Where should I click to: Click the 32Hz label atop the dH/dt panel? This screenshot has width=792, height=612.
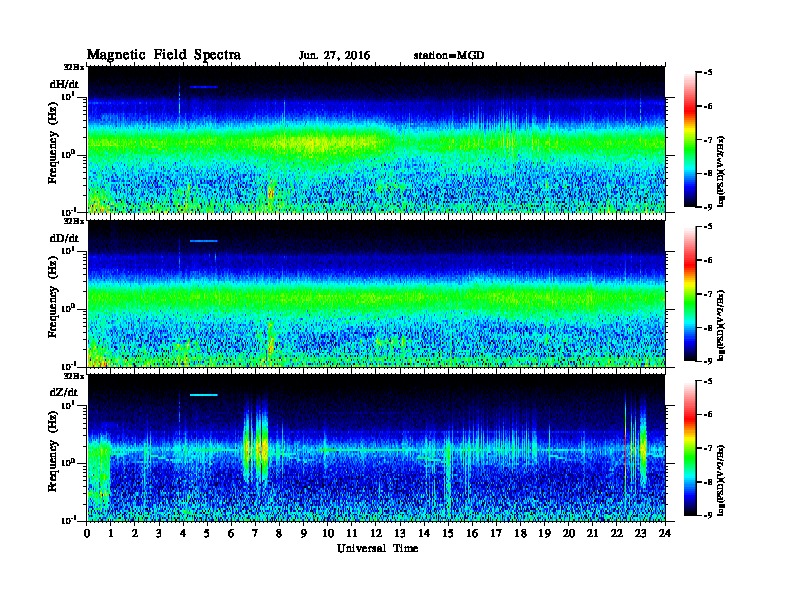73,67
